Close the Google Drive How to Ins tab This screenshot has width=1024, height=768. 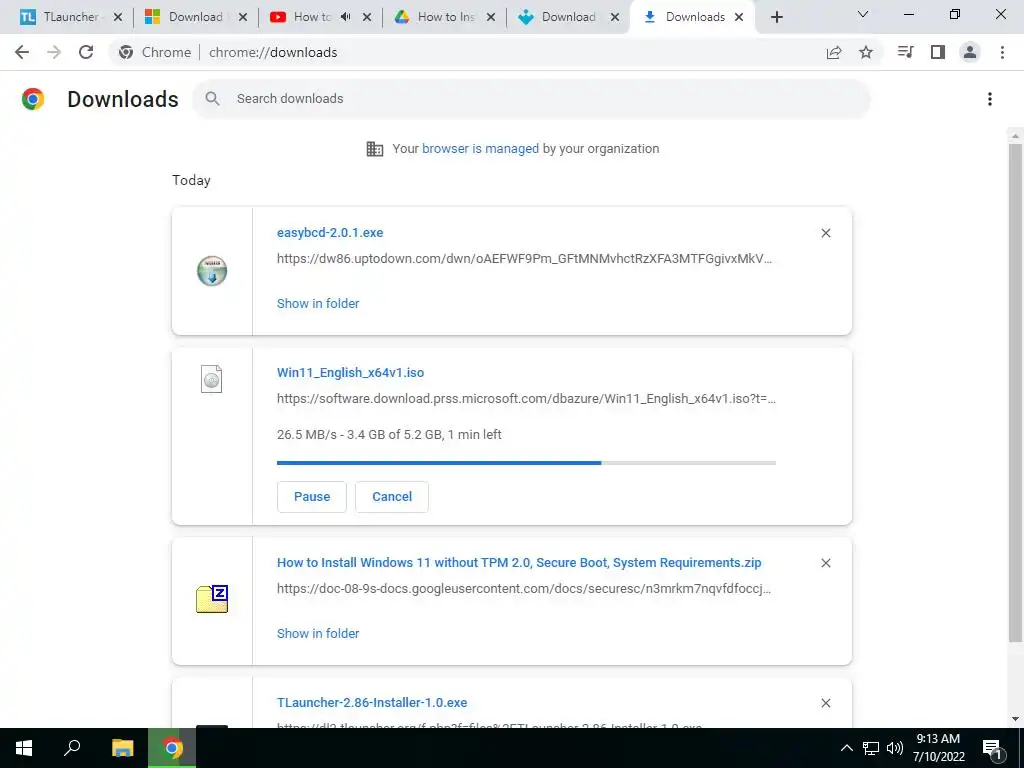(x=491, y=18)
